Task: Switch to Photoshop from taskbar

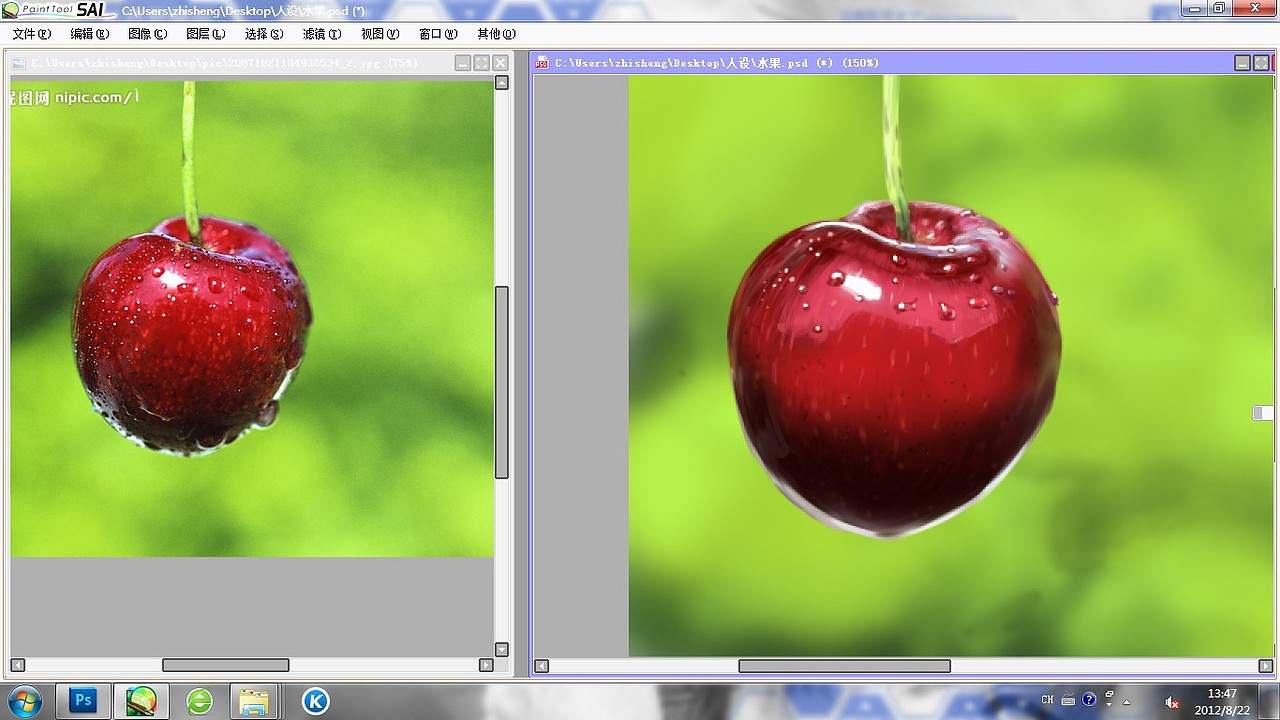Action: 83,701
